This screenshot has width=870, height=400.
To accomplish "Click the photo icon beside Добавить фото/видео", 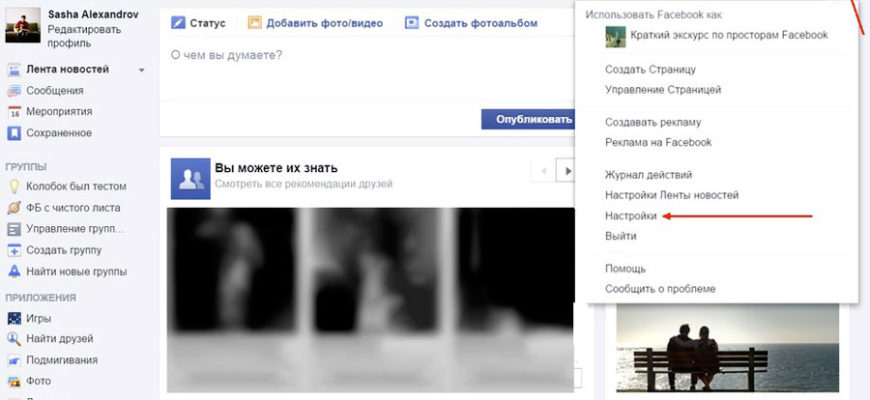I will pyautogui.click(x=254, y=23).
